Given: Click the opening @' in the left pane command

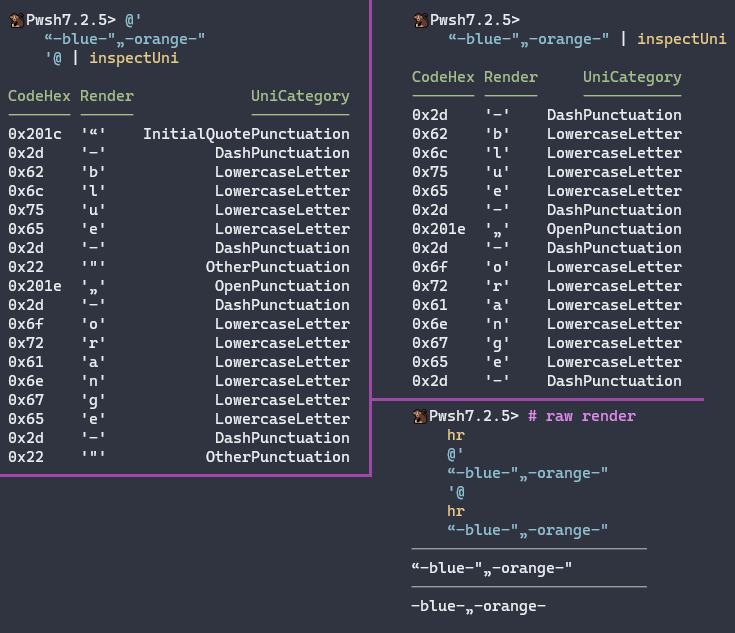Looking at the screenshot, I should coord(133,20).
